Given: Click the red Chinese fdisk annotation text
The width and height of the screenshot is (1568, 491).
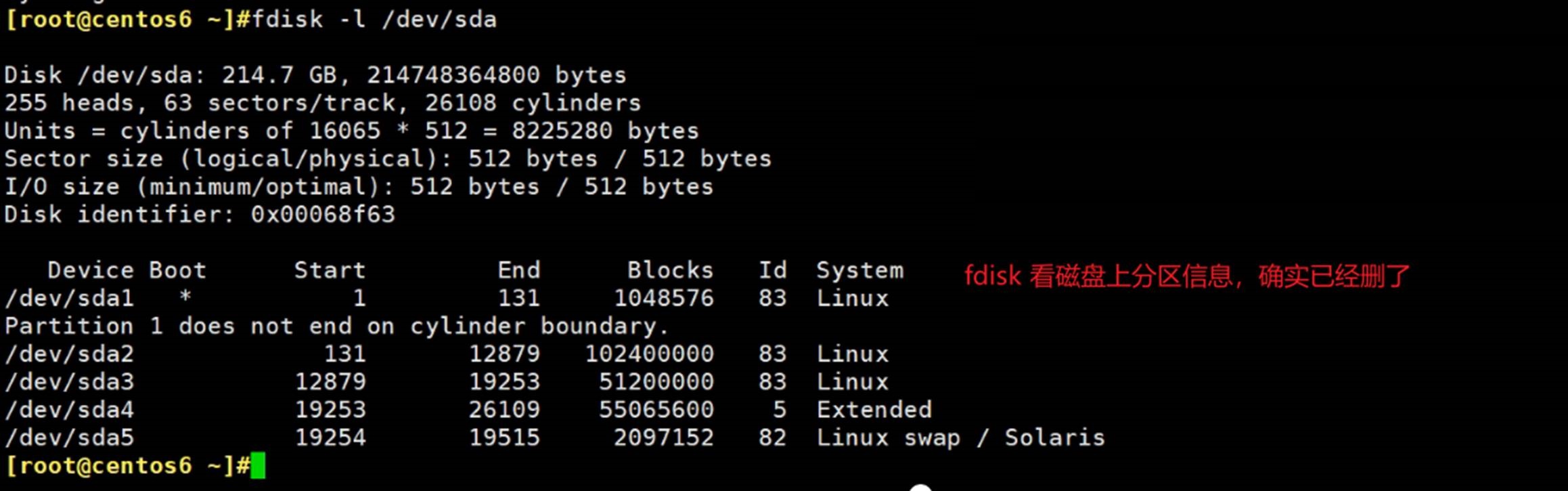Looking at the screenshot, I should pyautogui.click(x=1187, y=276).
